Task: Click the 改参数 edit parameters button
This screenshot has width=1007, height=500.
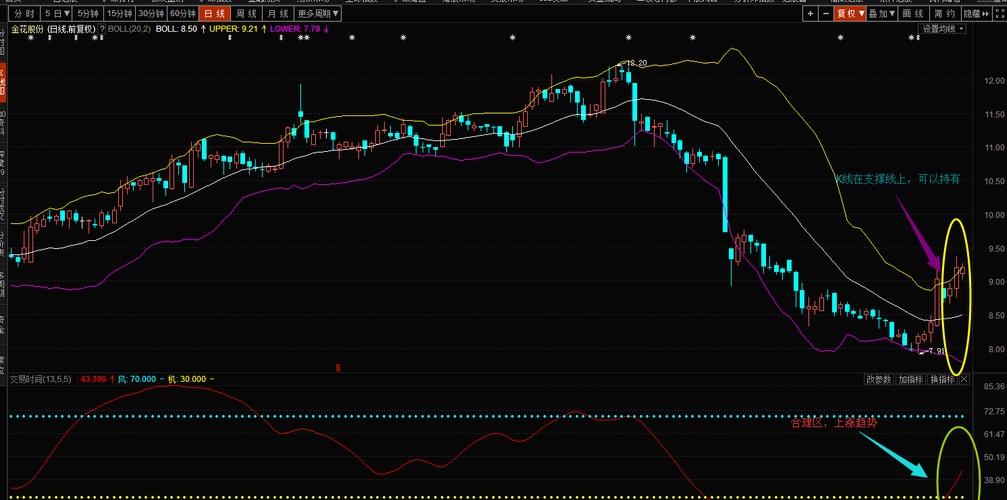Action: tap(879, 379)
